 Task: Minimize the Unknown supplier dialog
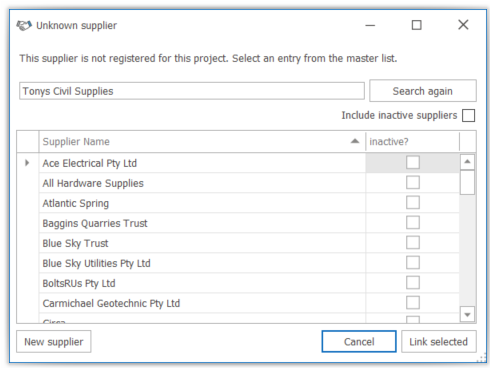pyautogui.click(x=370, y=25)
